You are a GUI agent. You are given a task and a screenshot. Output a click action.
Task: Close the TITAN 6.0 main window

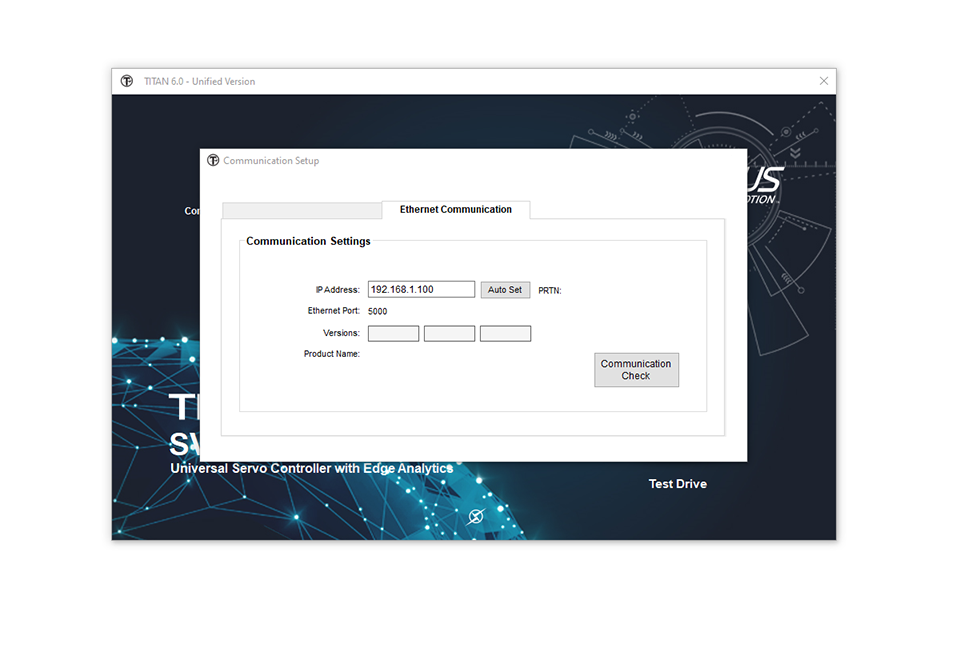point(823,81)
